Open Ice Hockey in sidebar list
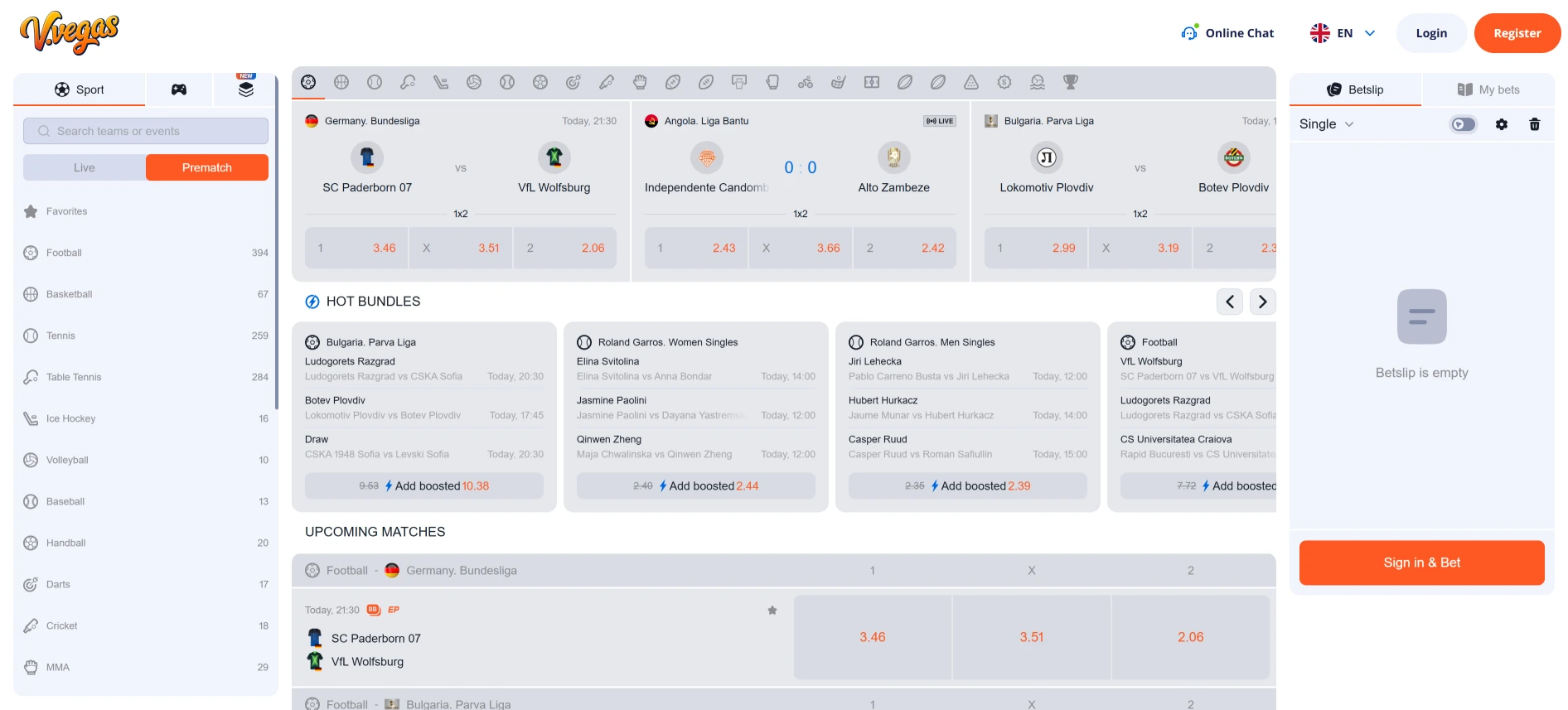Screen dimensions: 1568x710 pos(146,418)
